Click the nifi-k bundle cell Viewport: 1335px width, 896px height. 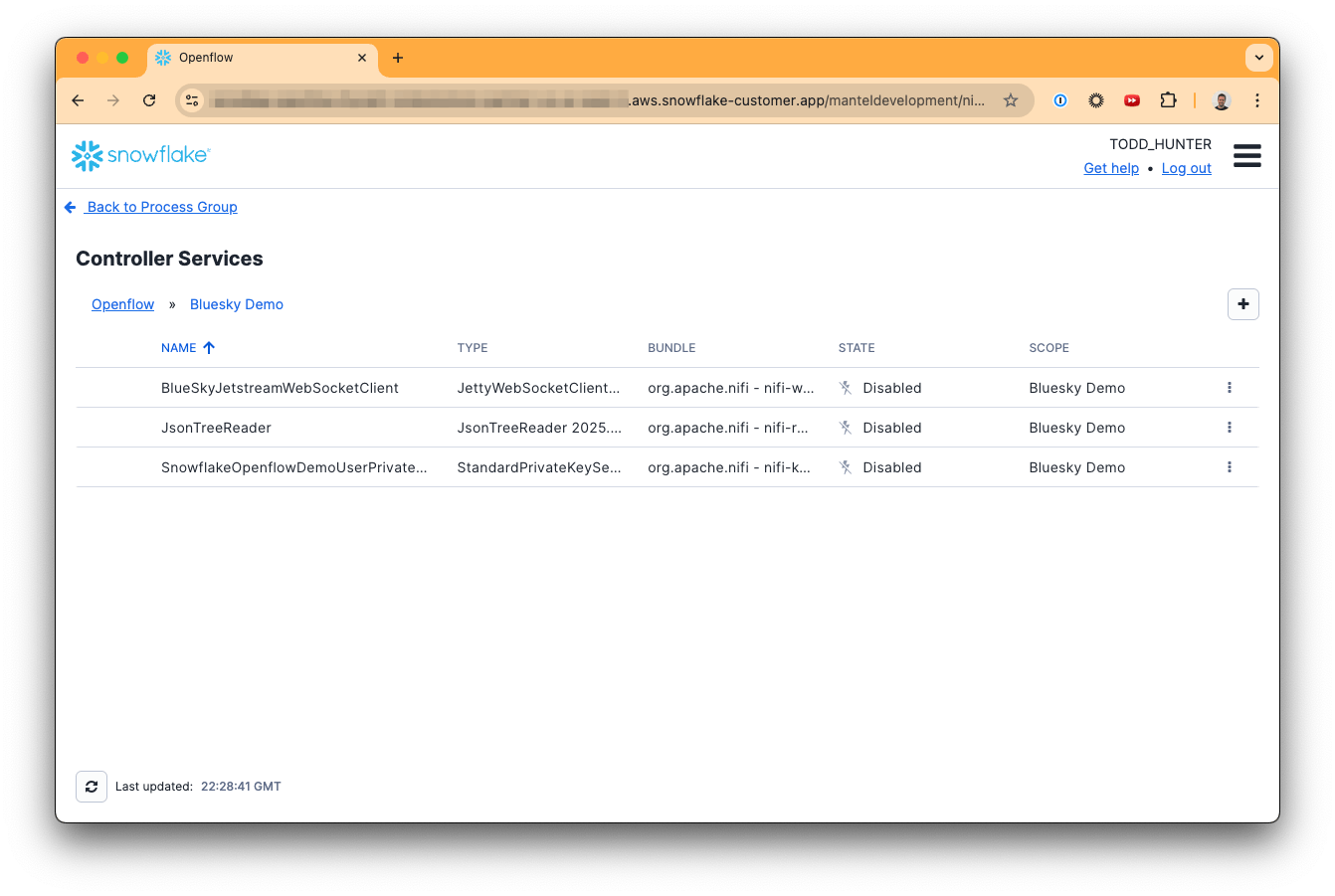(729, 467)
